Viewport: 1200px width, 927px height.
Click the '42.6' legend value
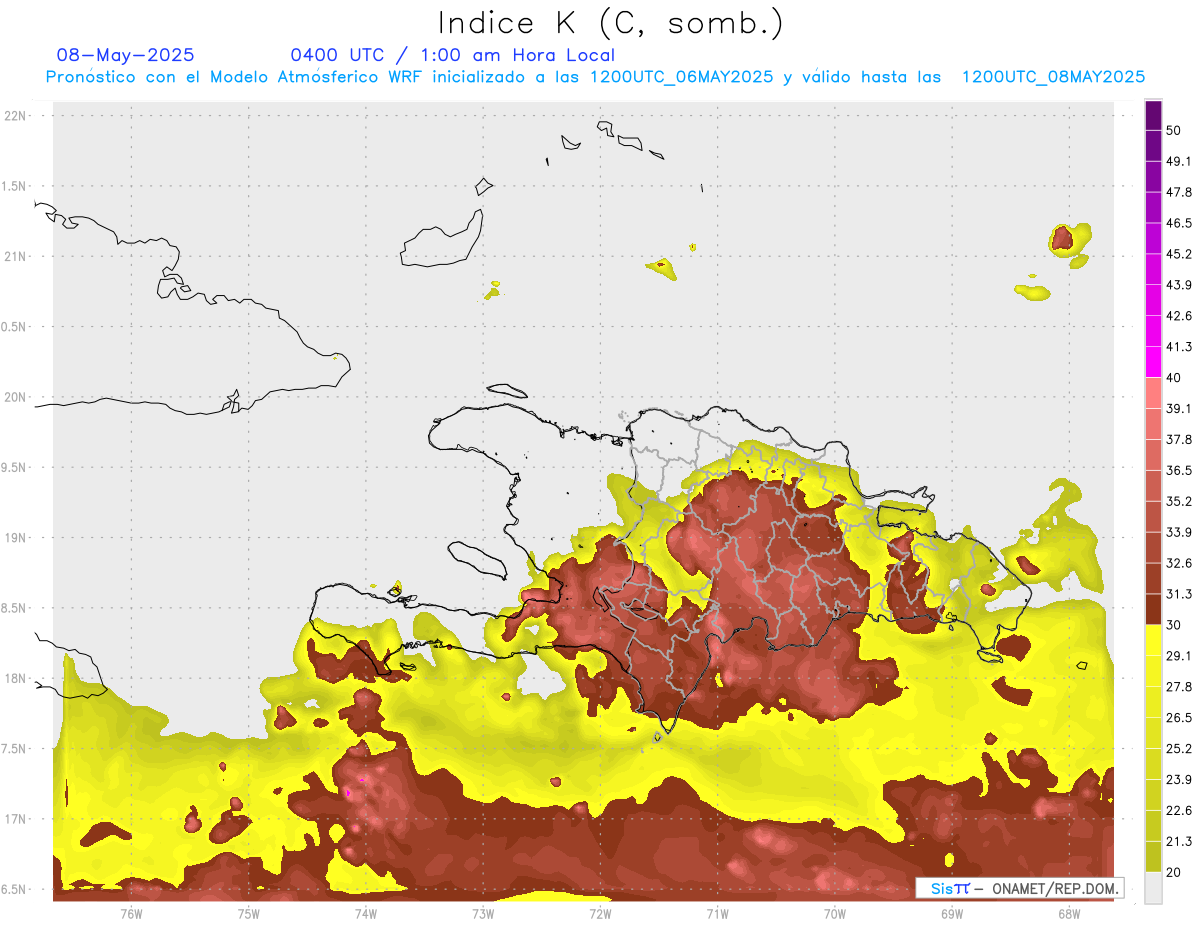coord(1179,316)
